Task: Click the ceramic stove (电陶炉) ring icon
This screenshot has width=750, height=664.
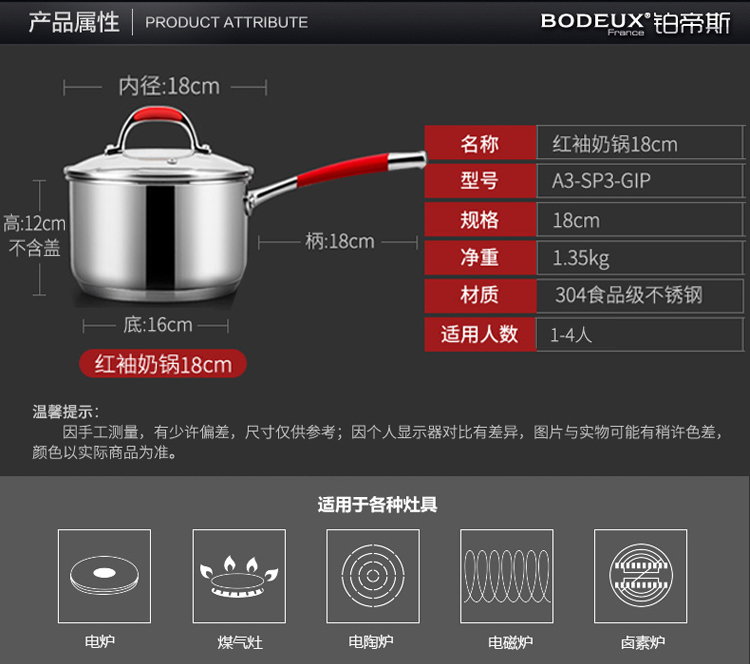Action: [373, 575]
